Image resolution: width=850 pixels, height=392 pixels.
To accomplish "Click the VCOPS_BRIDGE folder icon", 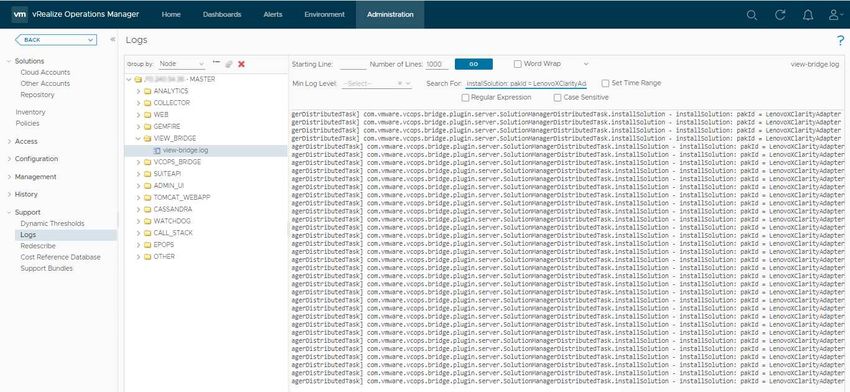I will point(147,162).
